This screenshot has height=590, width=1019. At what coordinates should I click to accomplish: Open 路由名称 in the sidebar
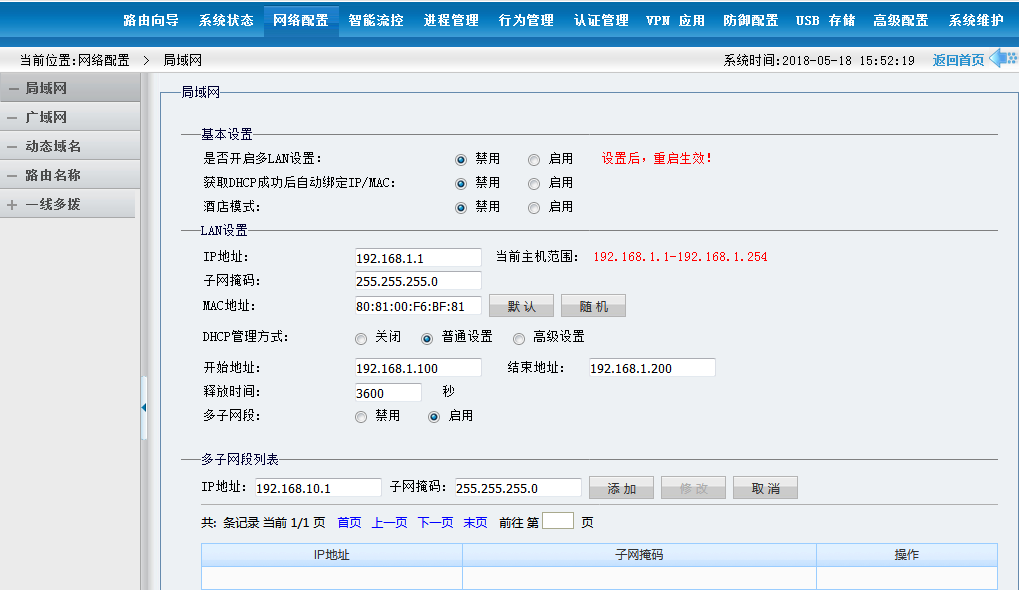pos(70,175)
